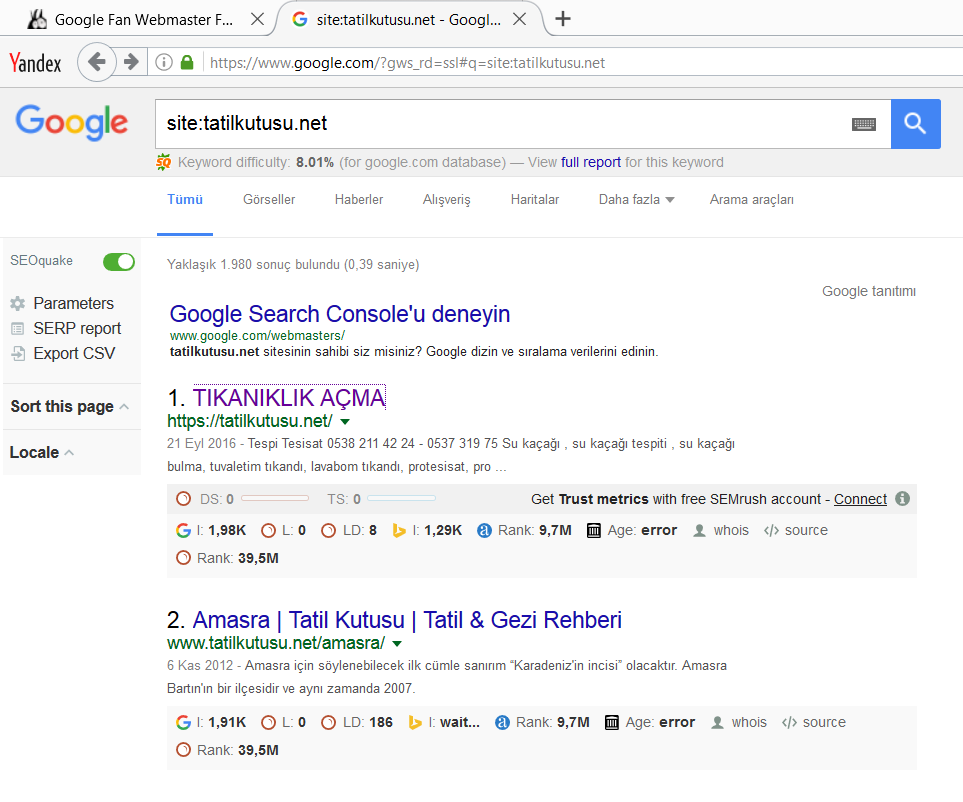Screen dimensions: 963x802
Task: Open the Amasra Tatil Kutusu result link
Action: pos(407,620)
